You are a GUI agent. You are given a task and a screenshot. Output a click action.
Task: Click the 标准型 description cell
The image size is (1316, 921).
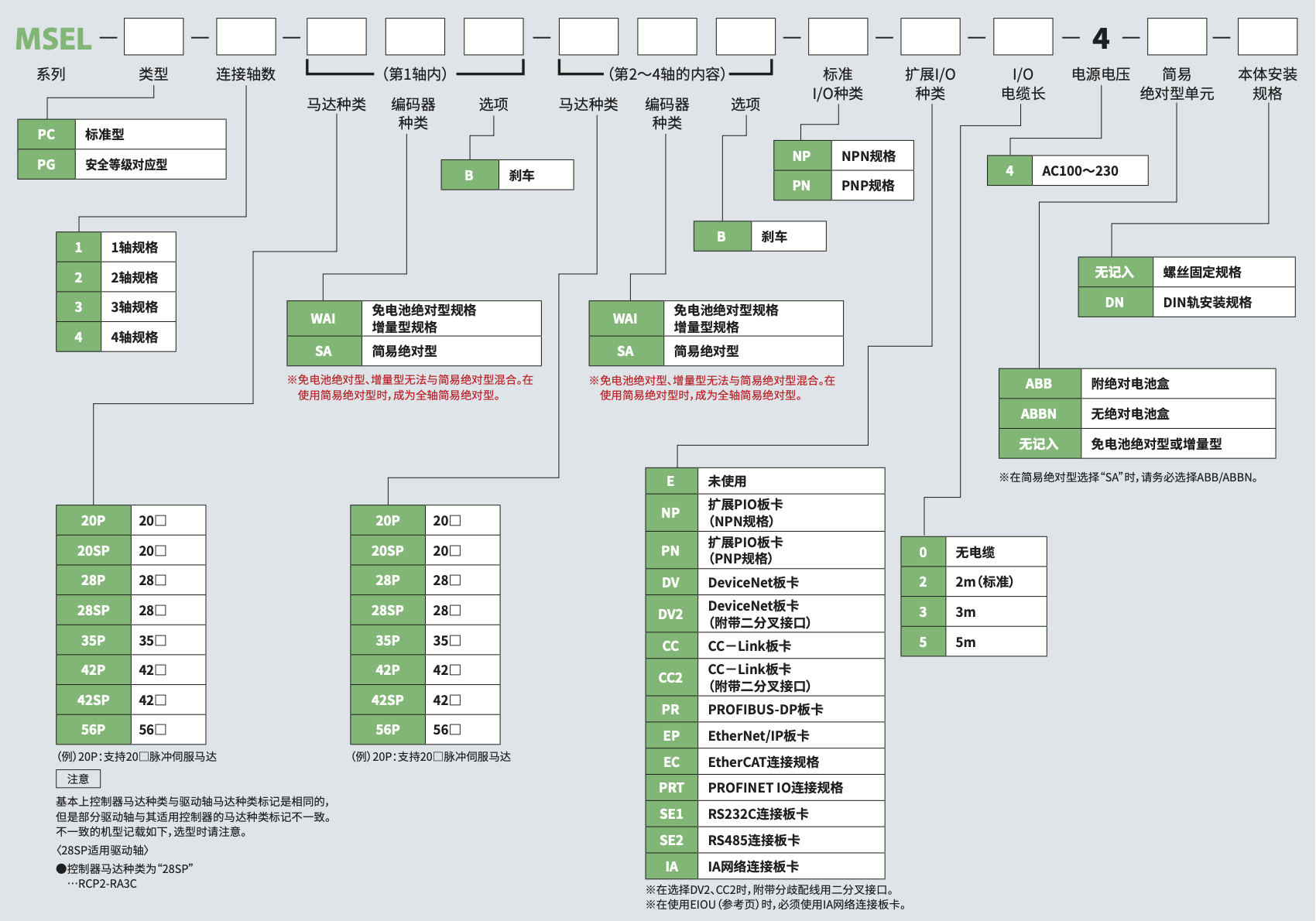click(150, 134)
